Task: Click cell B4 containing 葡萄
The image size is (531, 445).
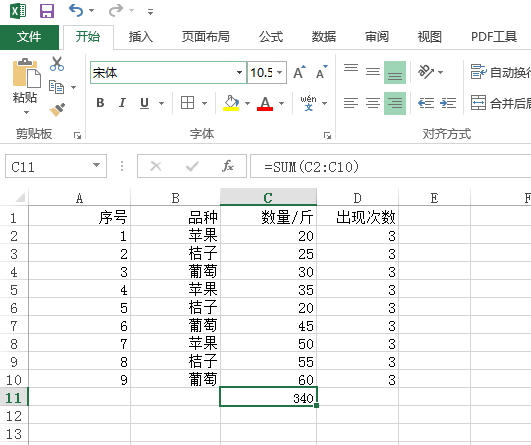Action: [175, 271]
